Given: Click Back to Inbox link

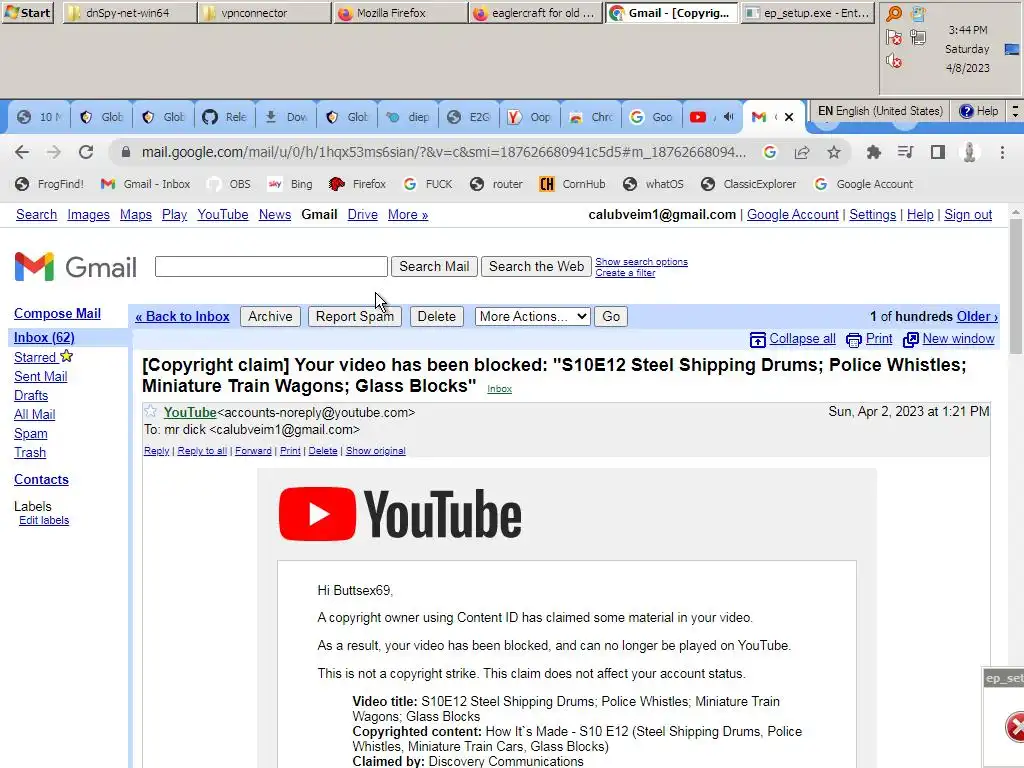Looking at the screenshot, I should pyautogui.click(x=182, y=317).
